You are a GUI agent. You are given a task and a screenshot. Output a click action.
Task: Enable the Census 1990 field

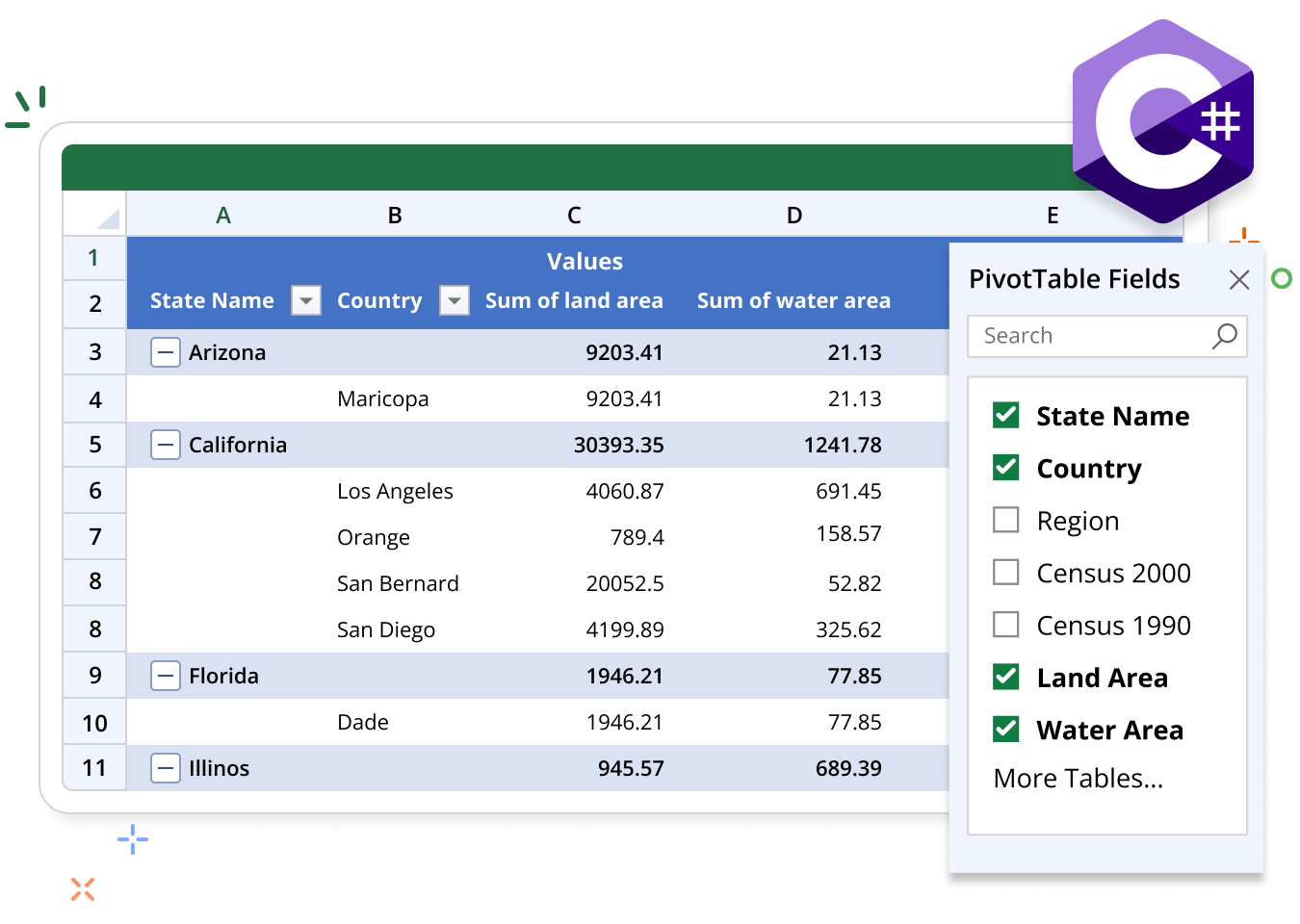coord(1005,625)
